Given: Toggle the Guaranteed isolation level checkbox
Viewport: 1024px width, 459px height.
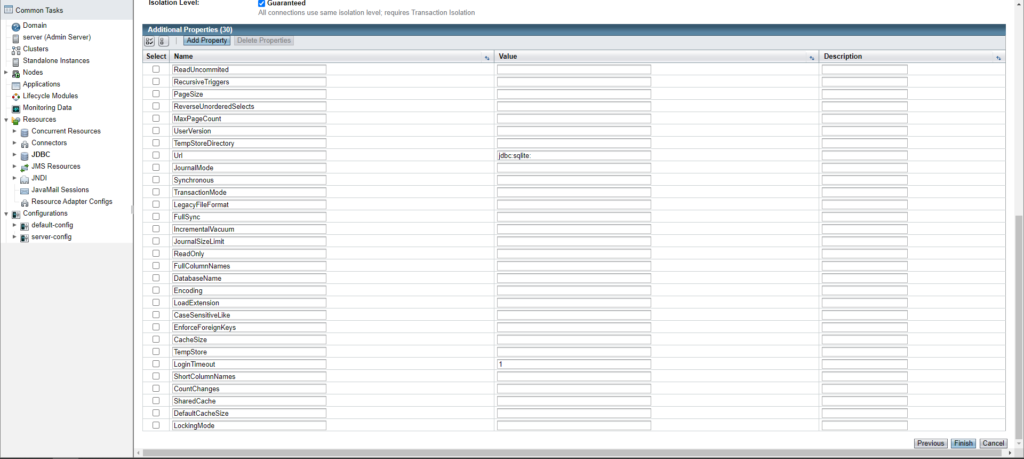Looking at the screenshot, I should [x=261, y=3].
